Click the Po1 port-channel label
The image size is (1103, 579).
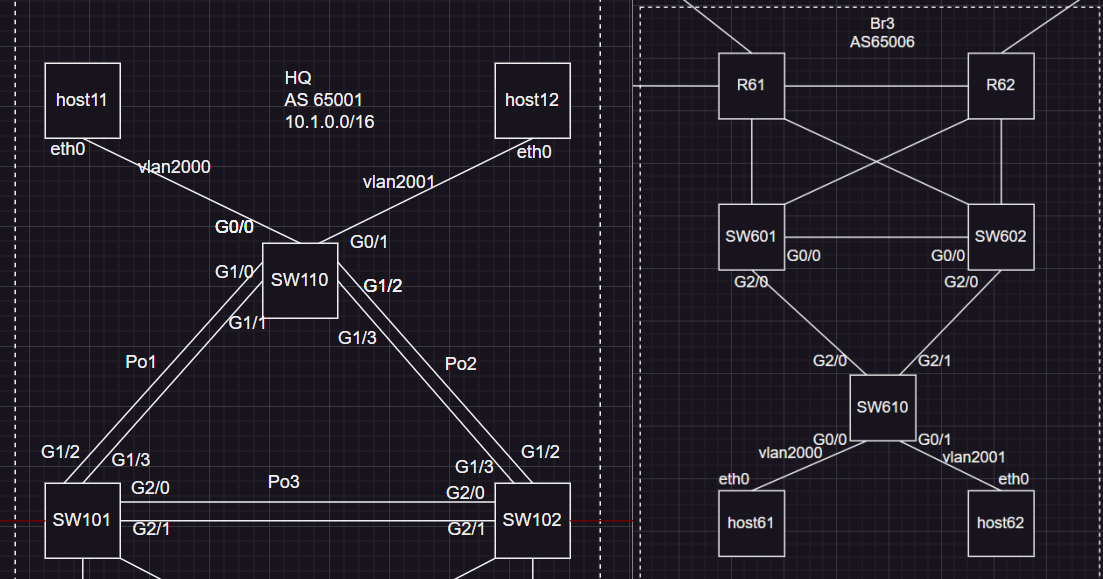click(140, 362)
